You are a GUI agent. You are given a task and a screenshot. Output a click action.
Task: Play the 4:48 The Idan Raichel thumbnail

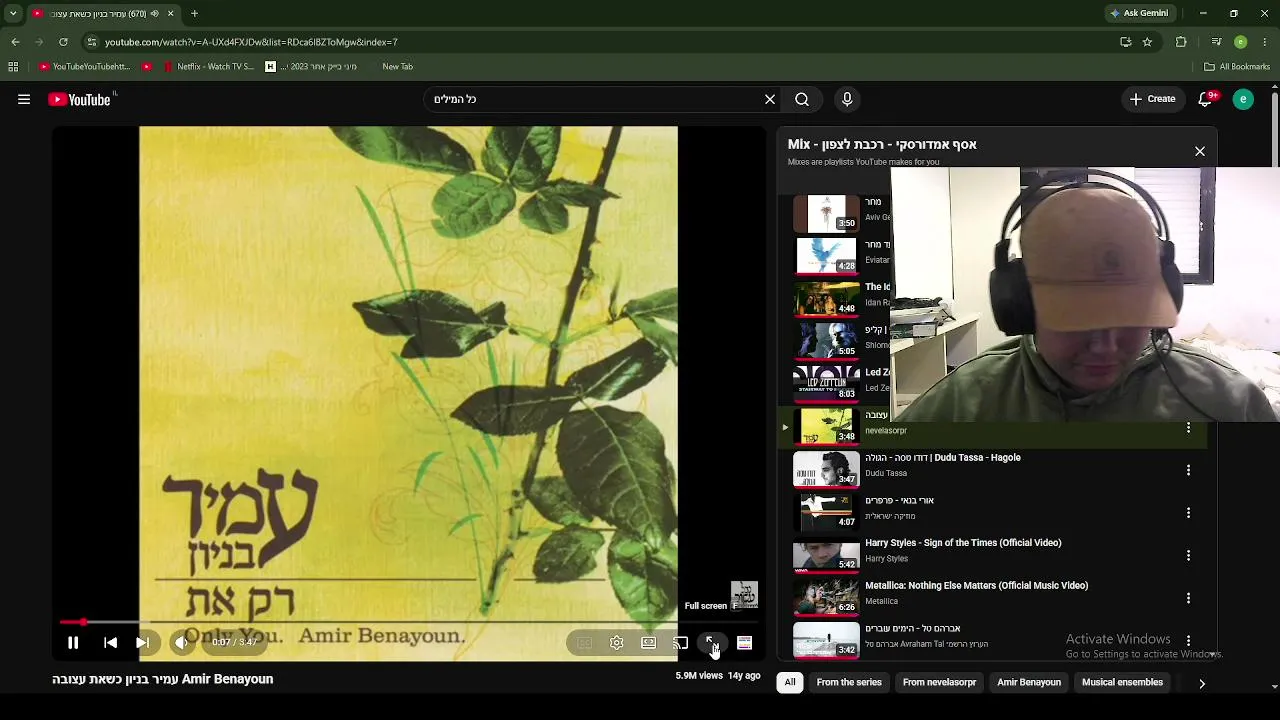[826, 298]
